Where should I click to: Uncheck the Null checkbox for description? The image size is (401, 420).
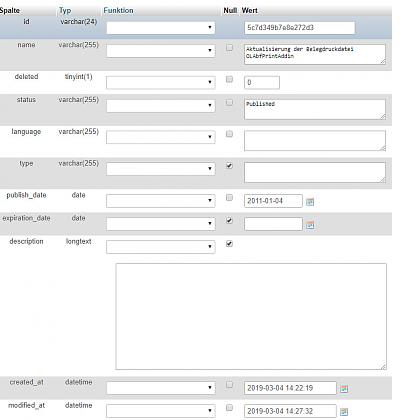click(229, 244)
